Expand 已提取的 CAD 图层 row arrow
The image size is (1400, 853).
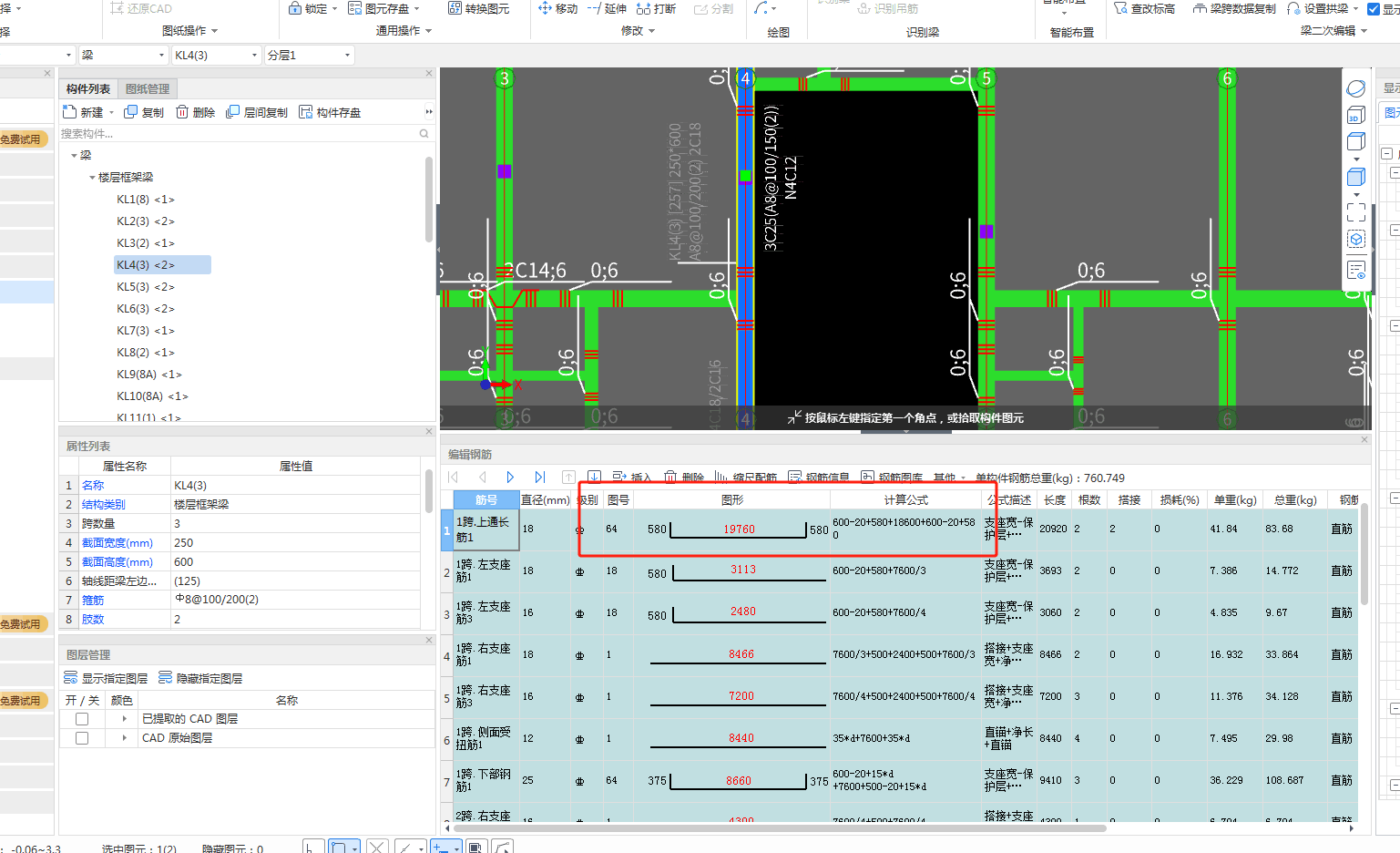pyautogui.click(x=124, y=719)
